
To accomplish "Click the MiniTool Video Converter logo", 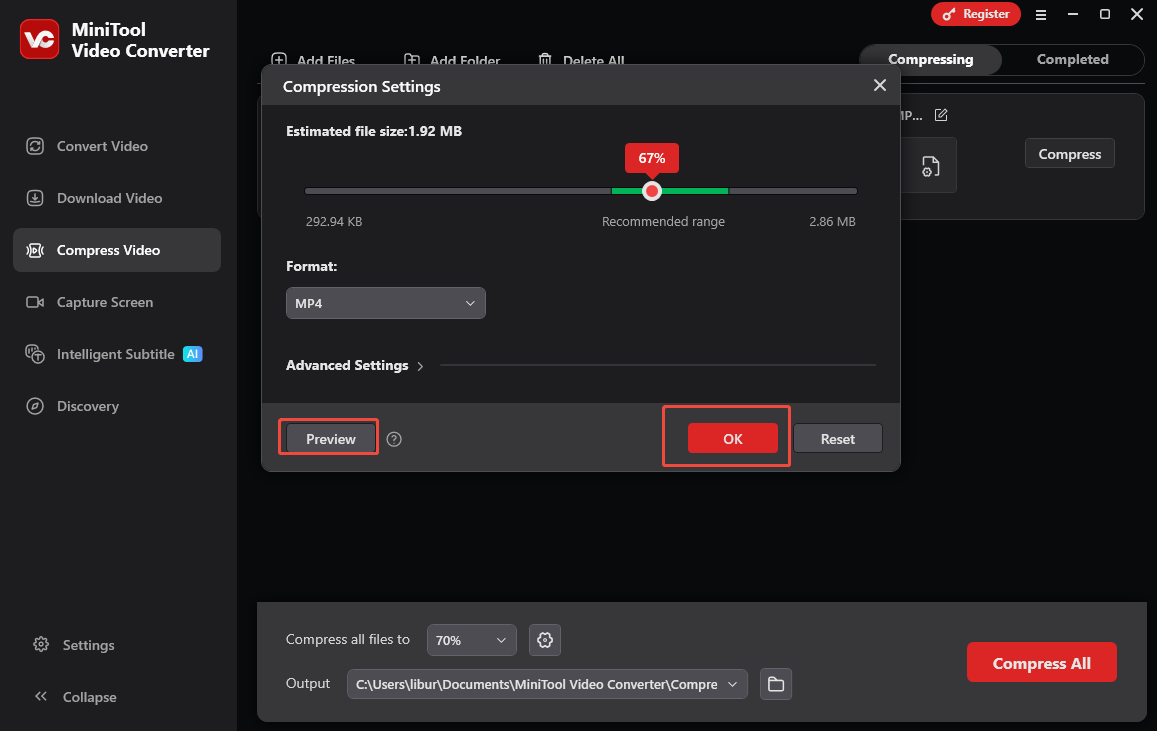I will (x=39, y=39).
